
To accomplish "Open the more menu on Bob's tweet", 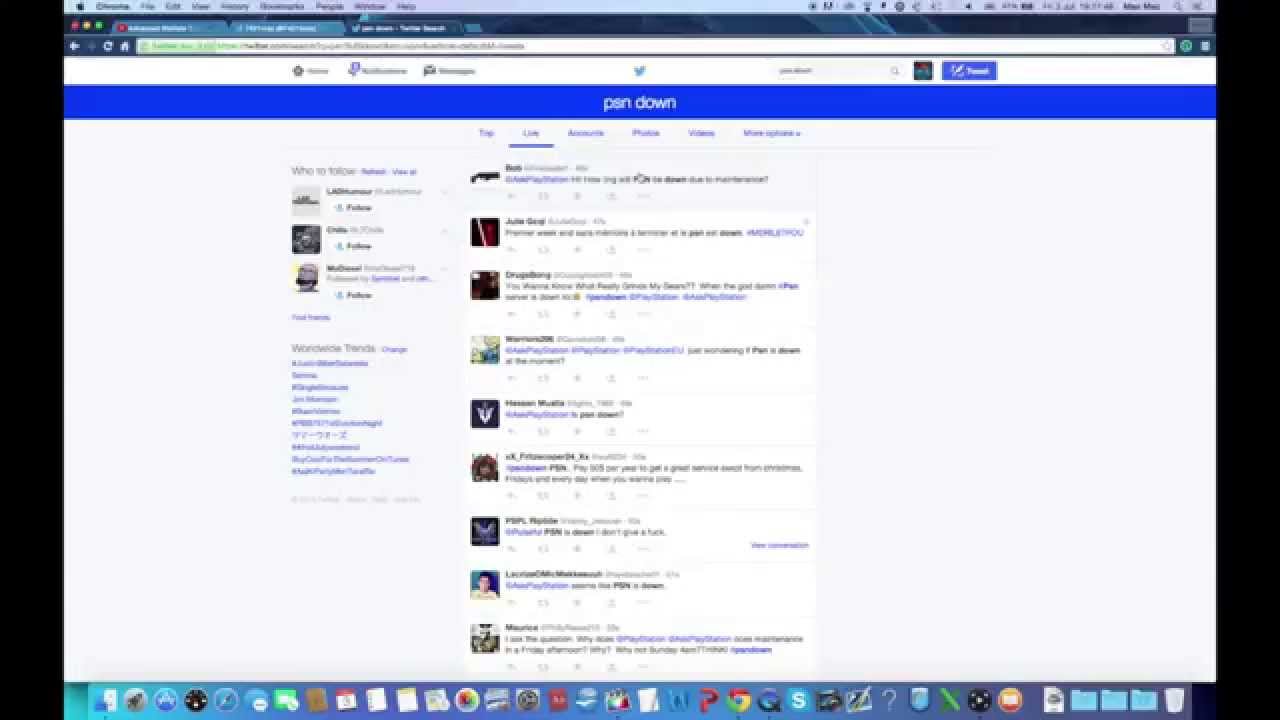I will pos(643,196).
